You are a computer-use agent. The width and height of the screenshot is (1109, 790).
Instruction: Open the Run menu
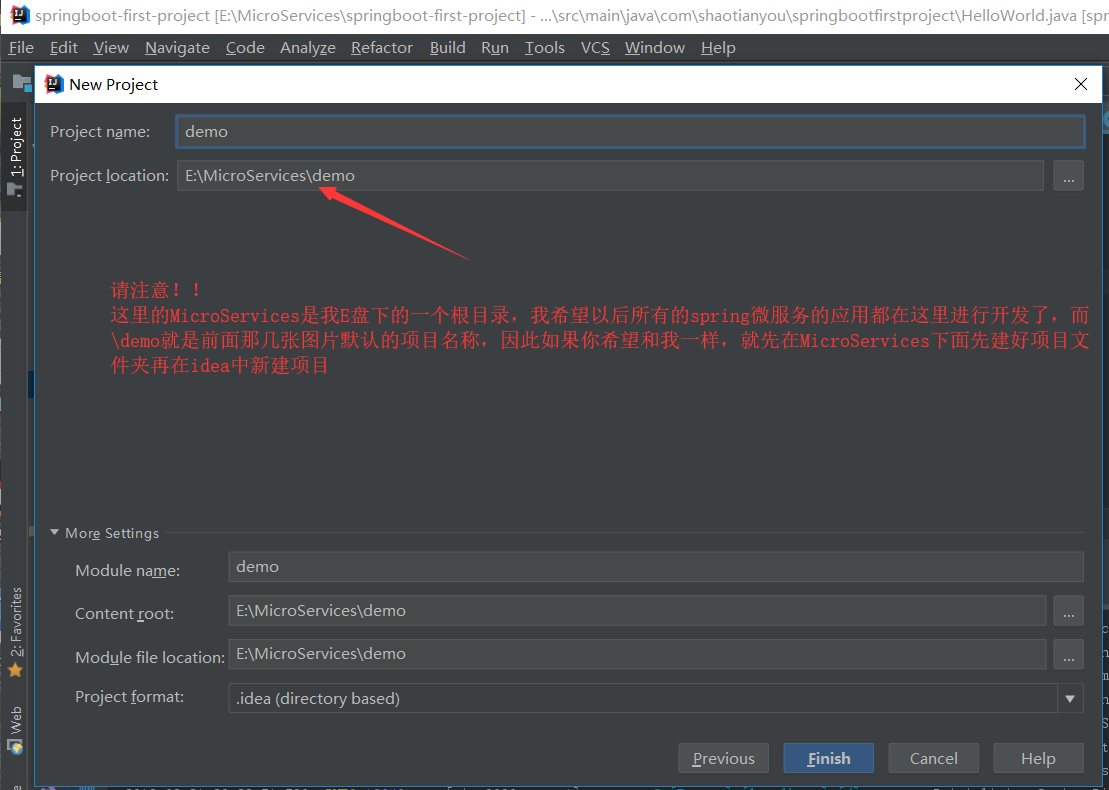494,47
